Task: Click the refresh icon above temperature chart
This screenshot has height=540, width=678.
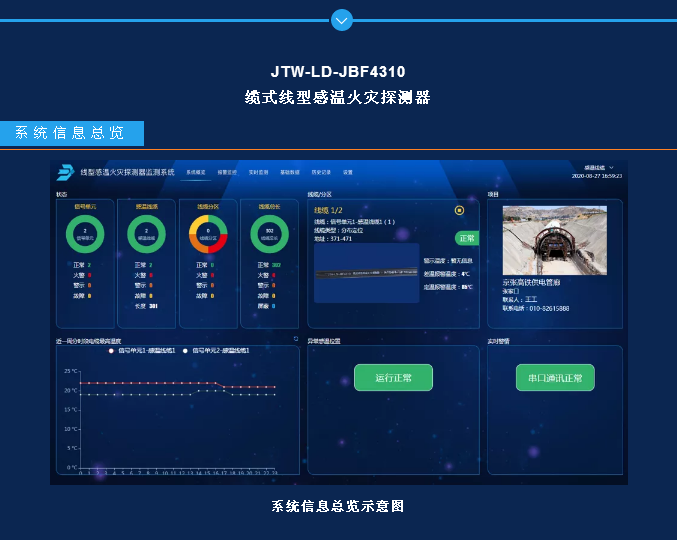Action: 295,339
